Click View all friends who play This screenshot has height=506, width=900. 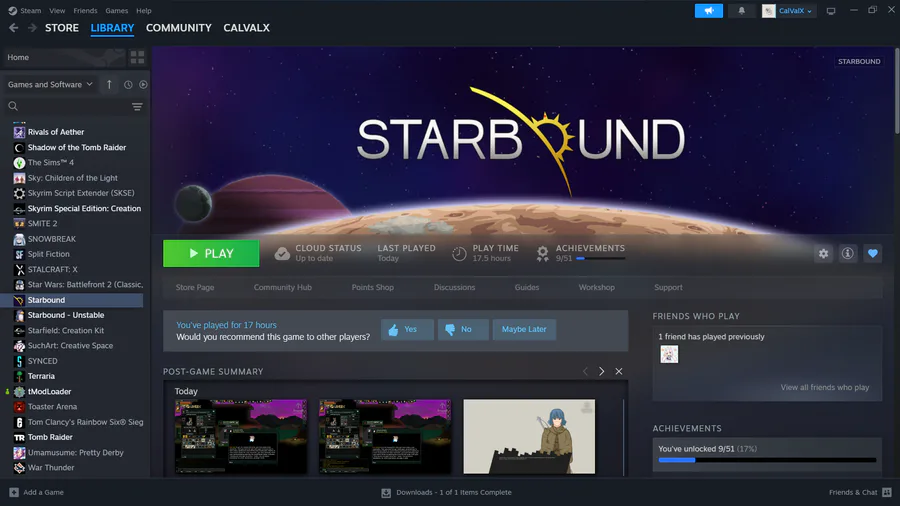(824, 387)
